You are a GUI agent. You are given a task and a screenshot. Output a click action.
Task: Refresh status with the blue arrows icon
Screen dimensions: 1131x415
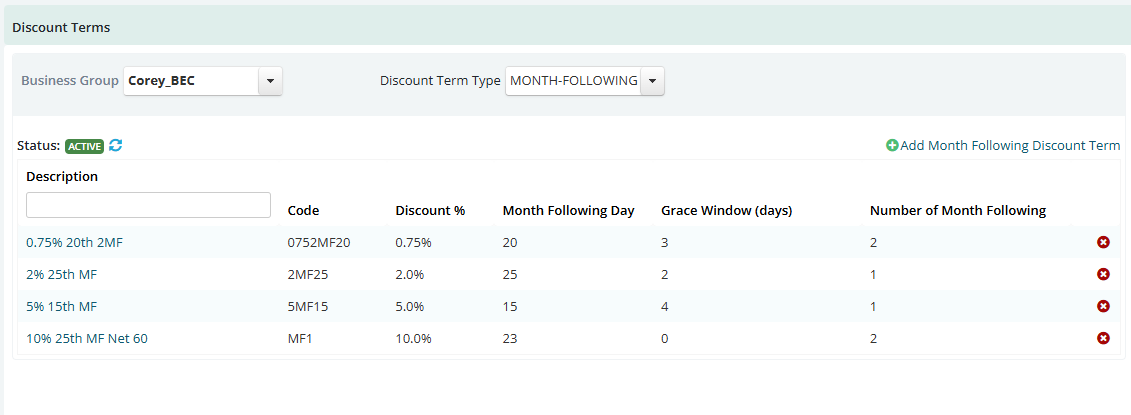point(115,145)
